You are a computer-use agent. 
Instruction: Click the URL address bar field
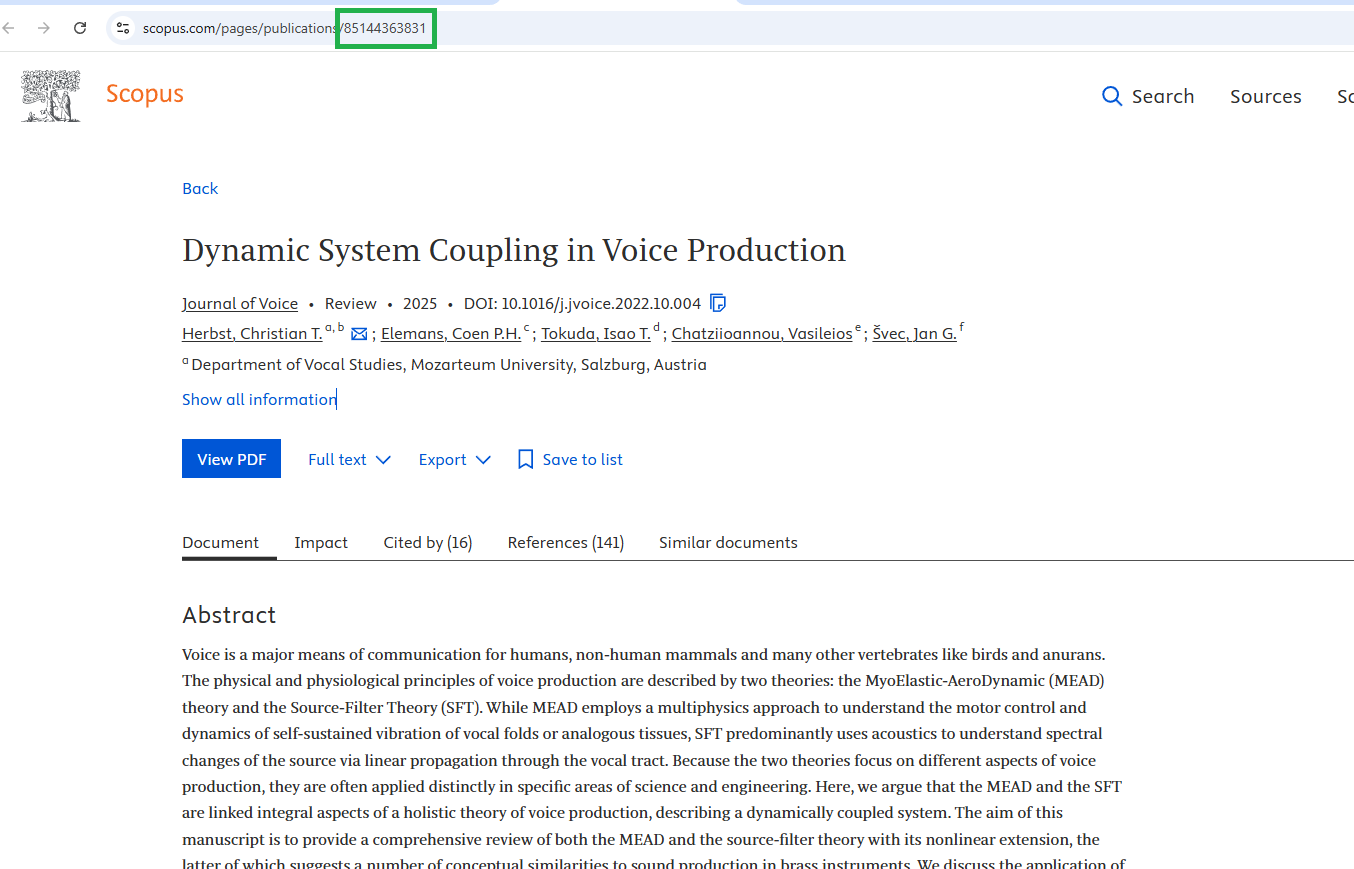(x=700, y=28)
